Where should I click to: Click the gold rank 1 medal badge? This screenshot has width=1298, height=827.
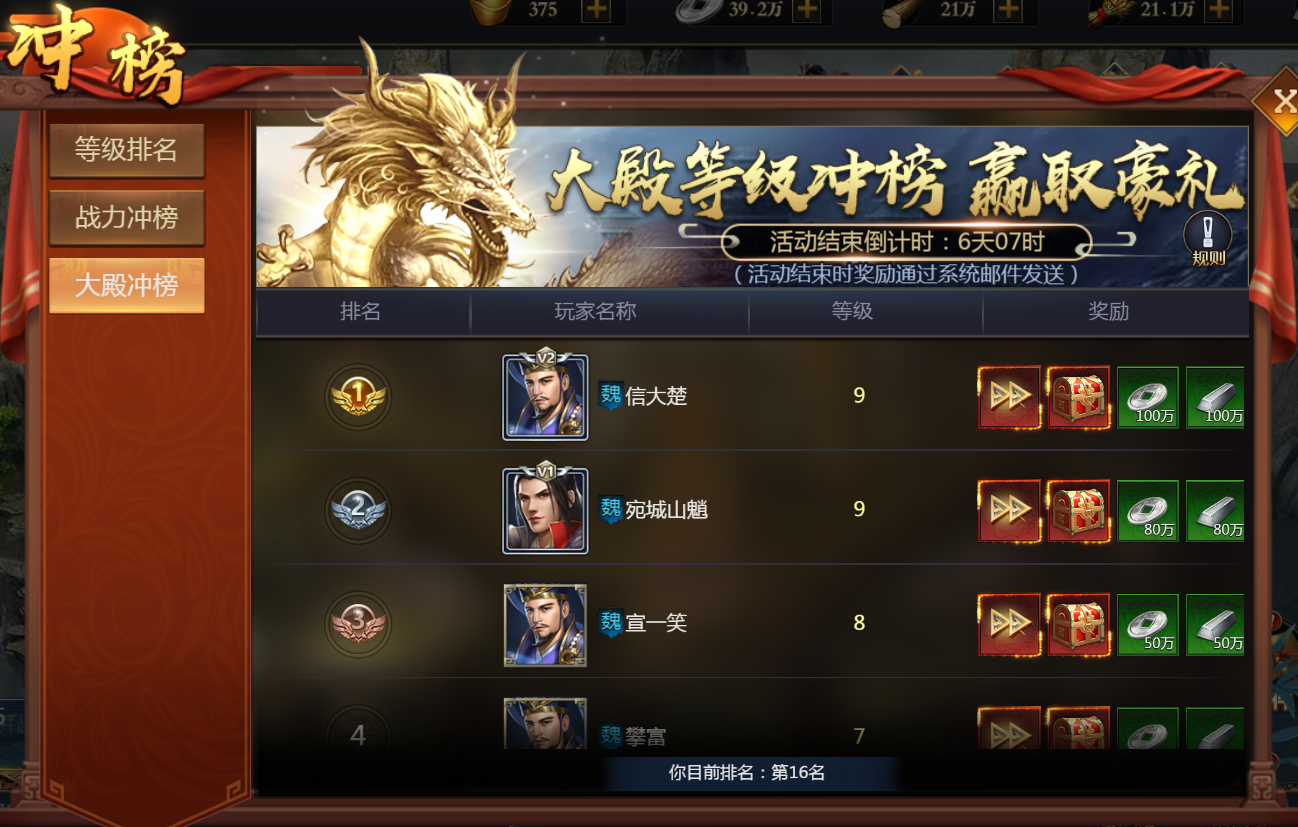pyautogui.click(x=358, y=397)
